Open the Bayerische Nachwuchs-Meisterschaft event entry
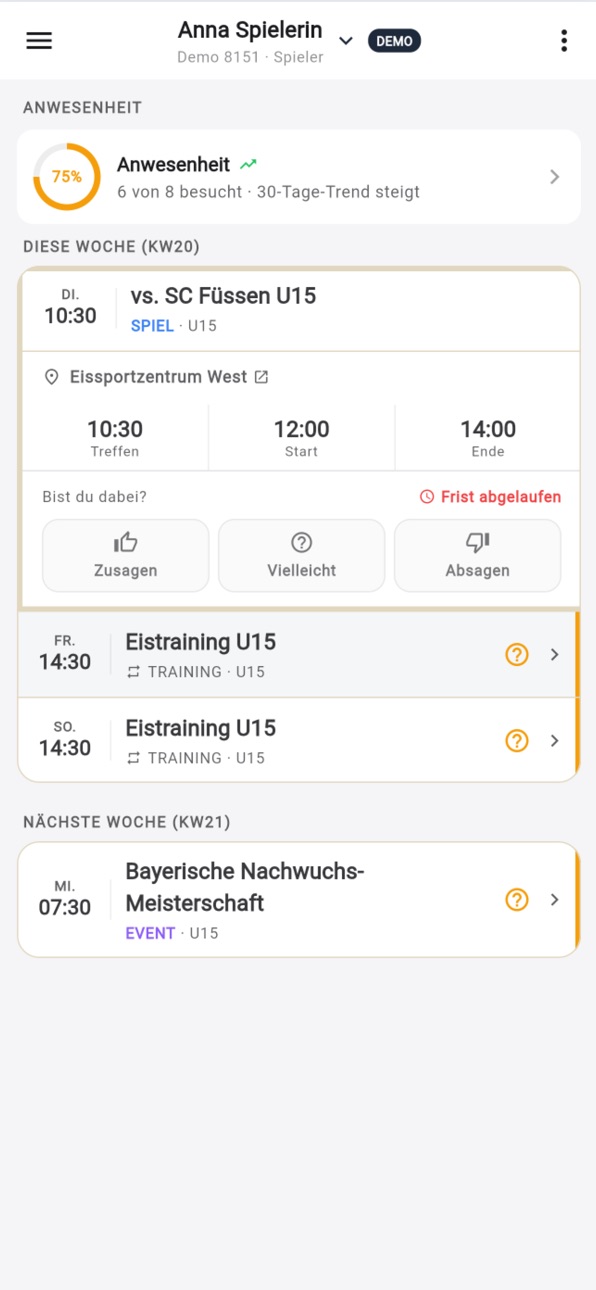 point(298,900)
